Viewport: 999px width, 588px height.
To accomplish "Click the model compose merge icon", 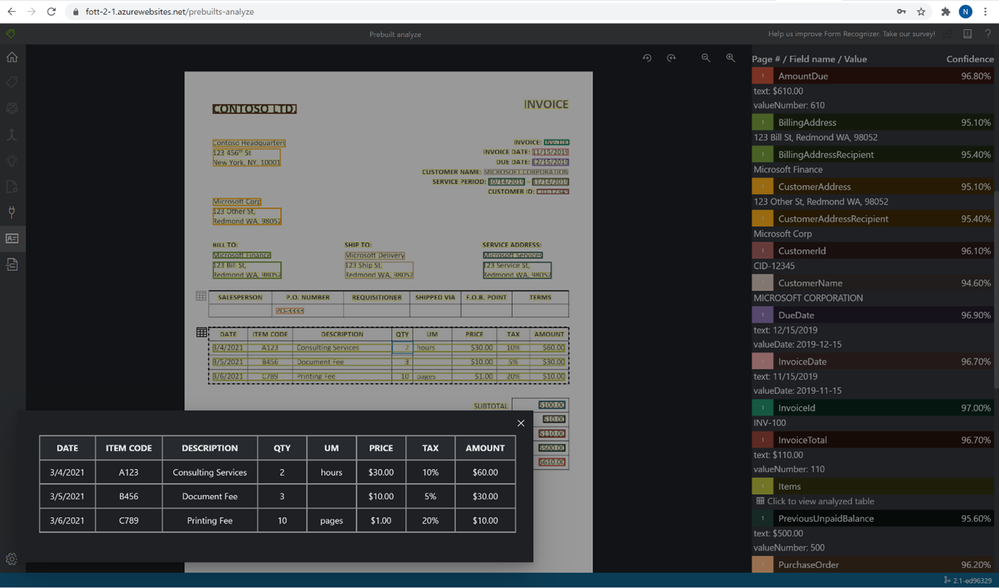I will [11, 134].
